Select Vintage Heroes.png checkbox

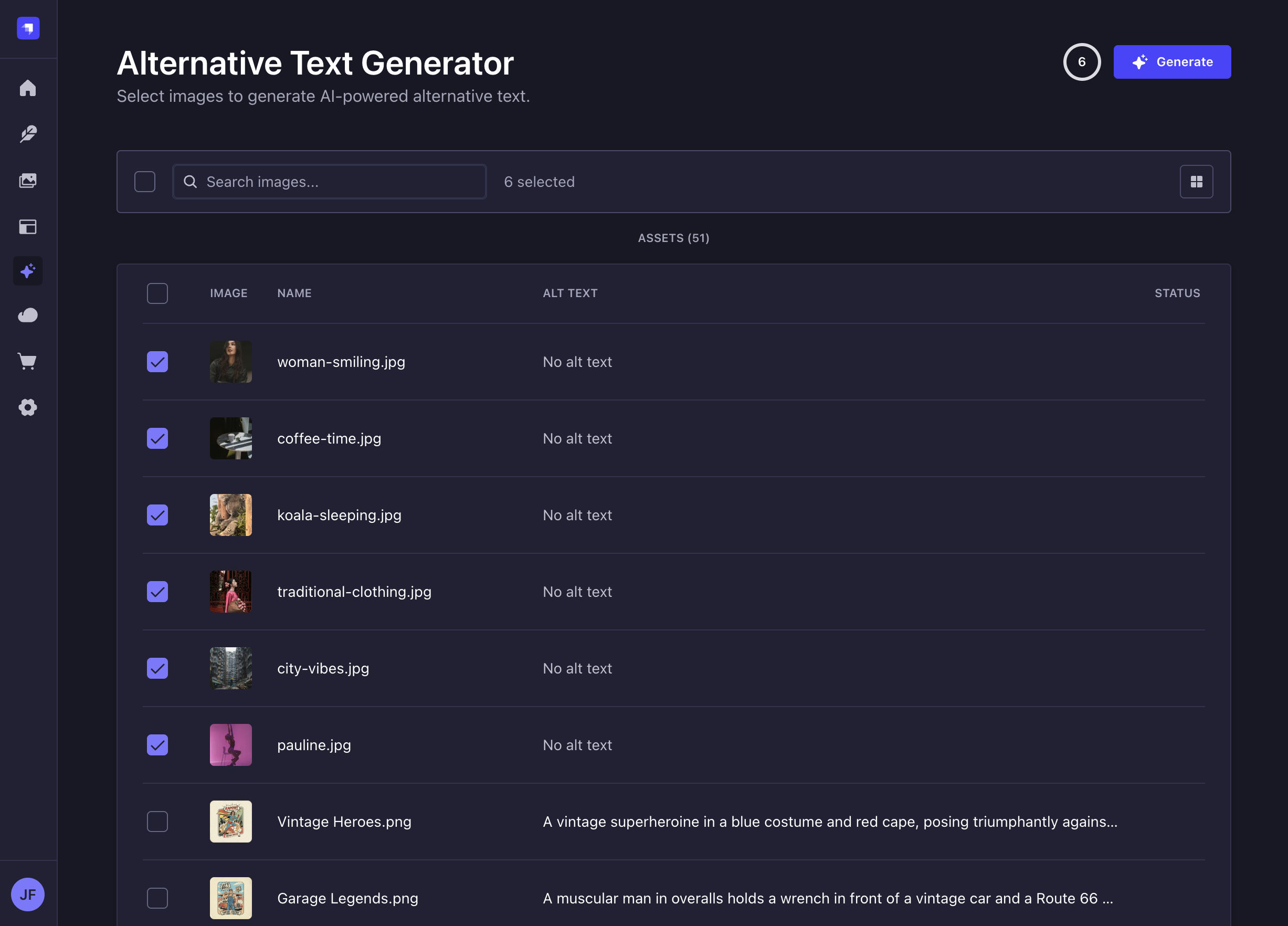coord(157,822)
